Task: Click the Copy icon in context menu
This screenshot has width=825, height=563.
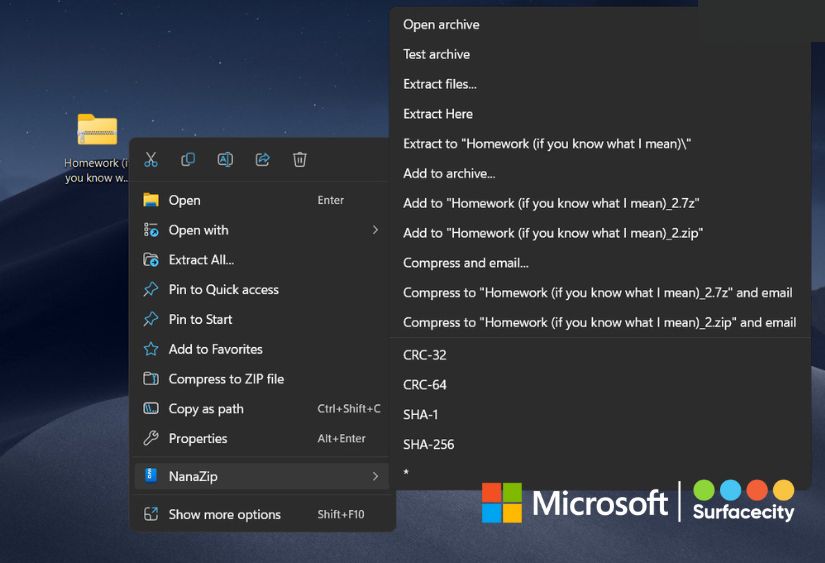Action: [x=188, y=160]
